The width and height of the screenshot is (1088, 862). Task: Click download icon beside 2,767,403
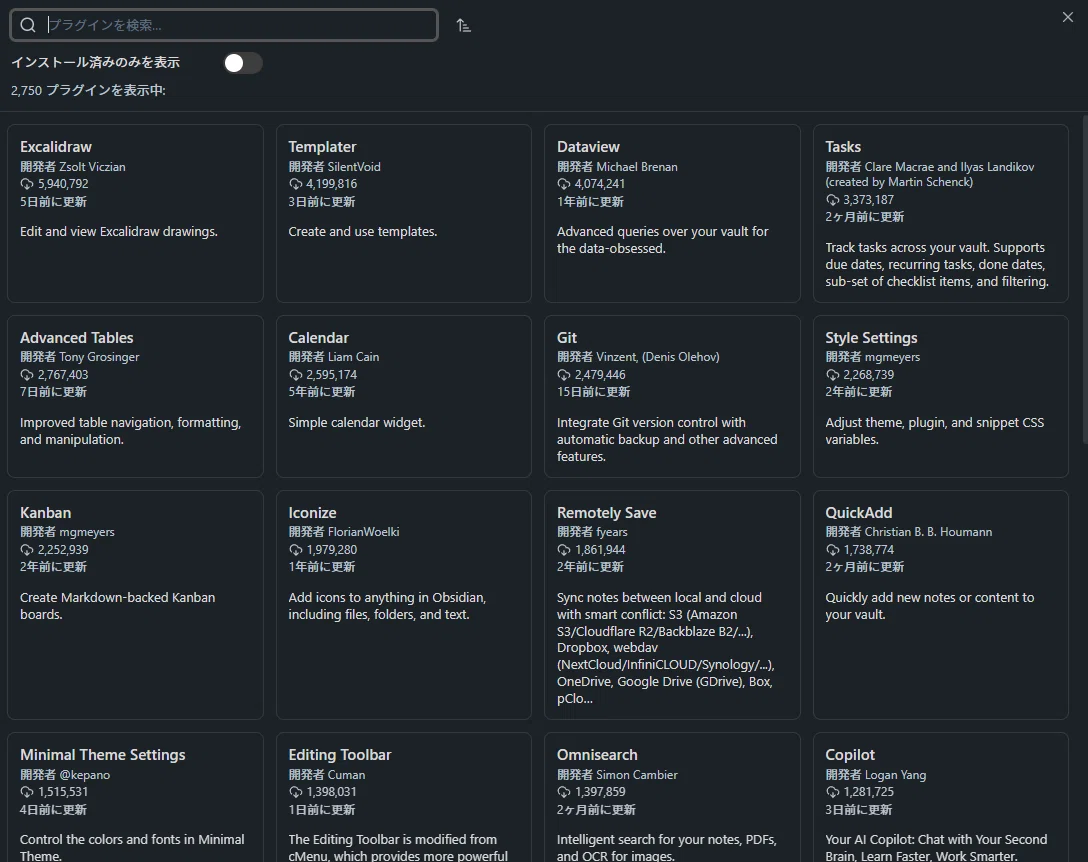tap(27, 375)
